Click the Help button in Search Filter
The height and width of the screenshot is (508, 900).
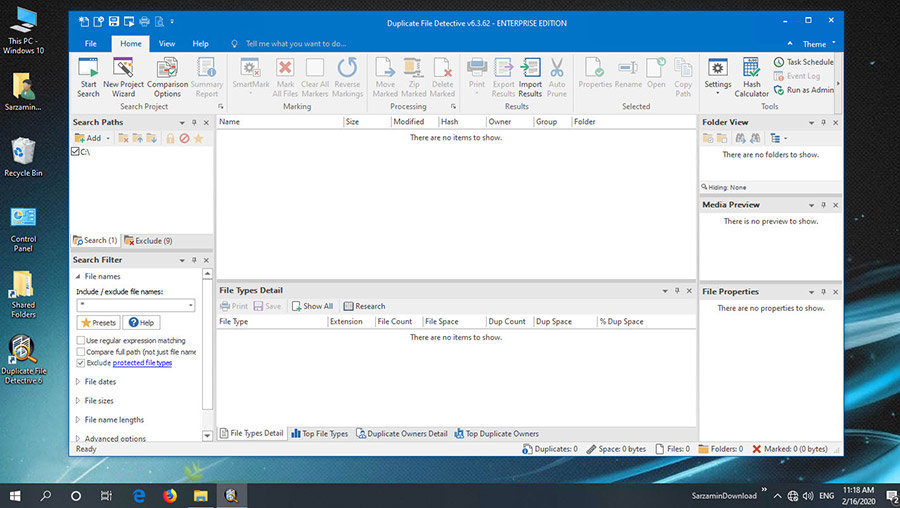141,323
